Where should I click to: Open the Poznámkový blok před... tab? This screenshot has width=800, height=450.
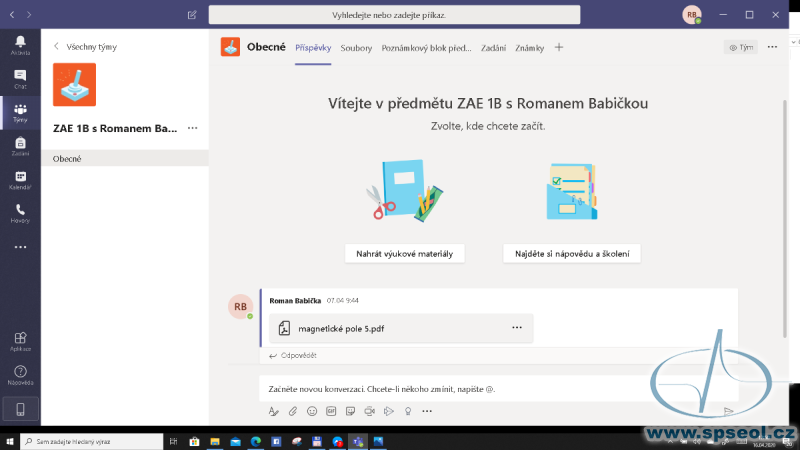coord(427,48)
